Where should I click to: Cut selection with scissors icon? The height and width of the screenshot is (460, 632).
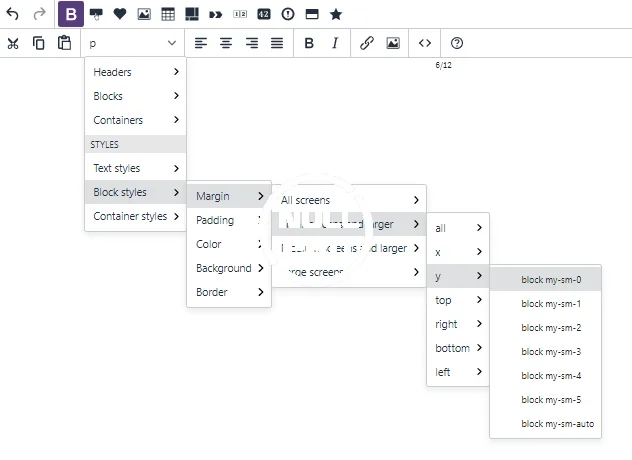point(13,43)
